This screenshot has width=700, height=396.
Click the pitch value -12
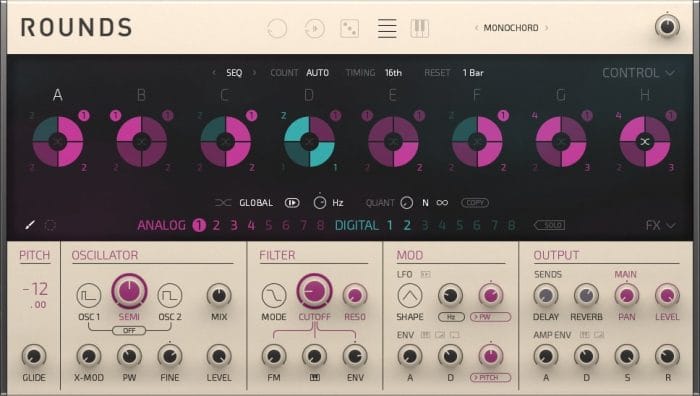(x=34, y=290)
